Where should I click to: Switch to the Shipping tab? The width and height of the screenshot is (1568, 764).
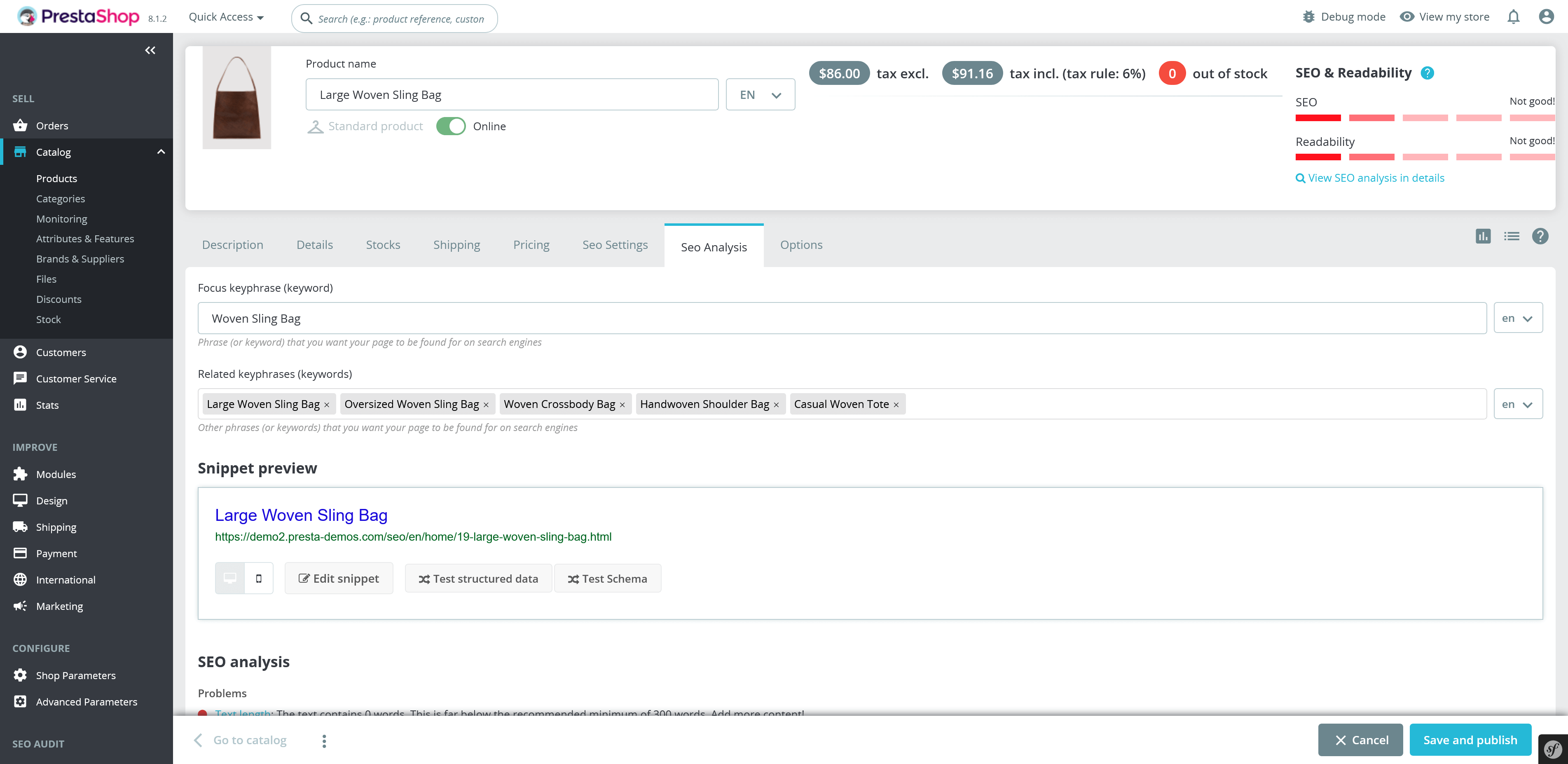click(x=456, y=245)
